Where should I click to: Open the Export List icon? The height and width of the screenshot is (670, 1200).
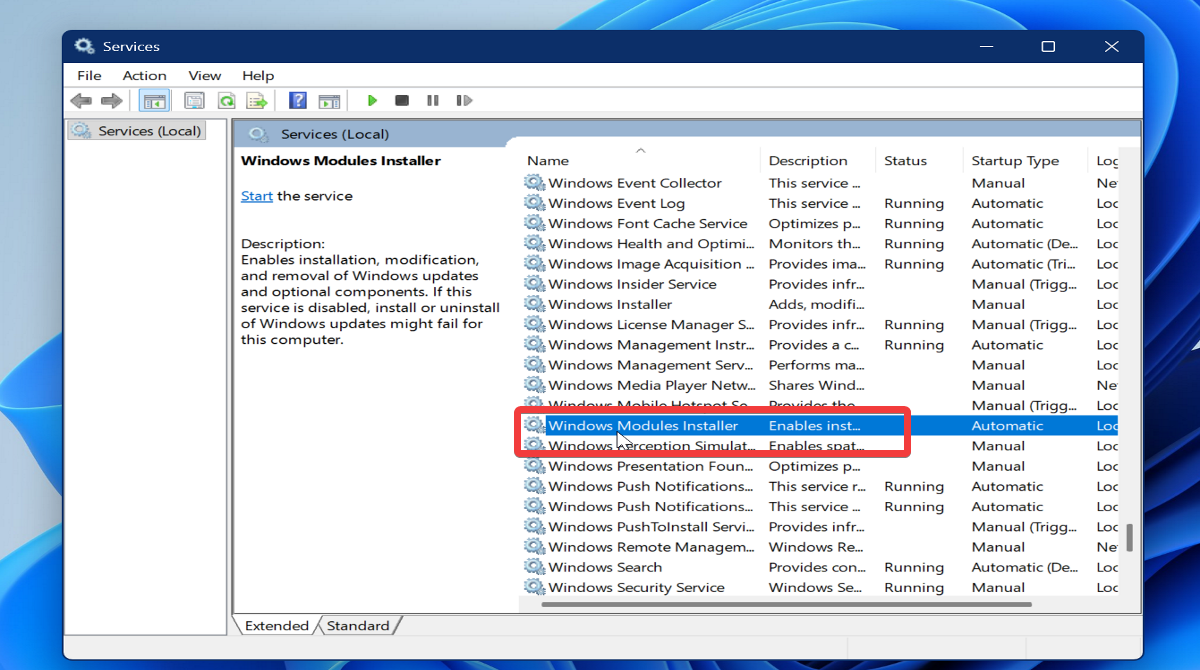(257, 100)
